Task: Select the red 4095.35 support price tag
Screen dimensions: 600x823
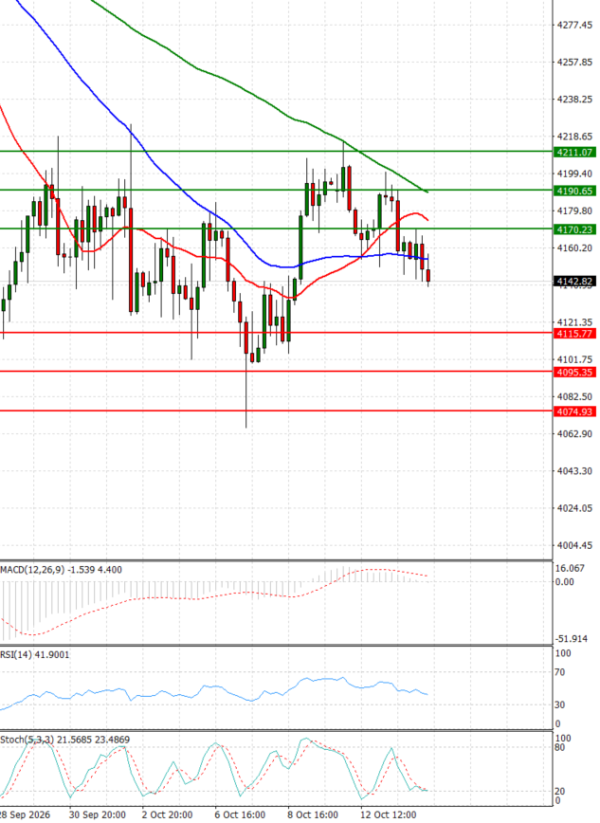Action: (x=575, y=372)
